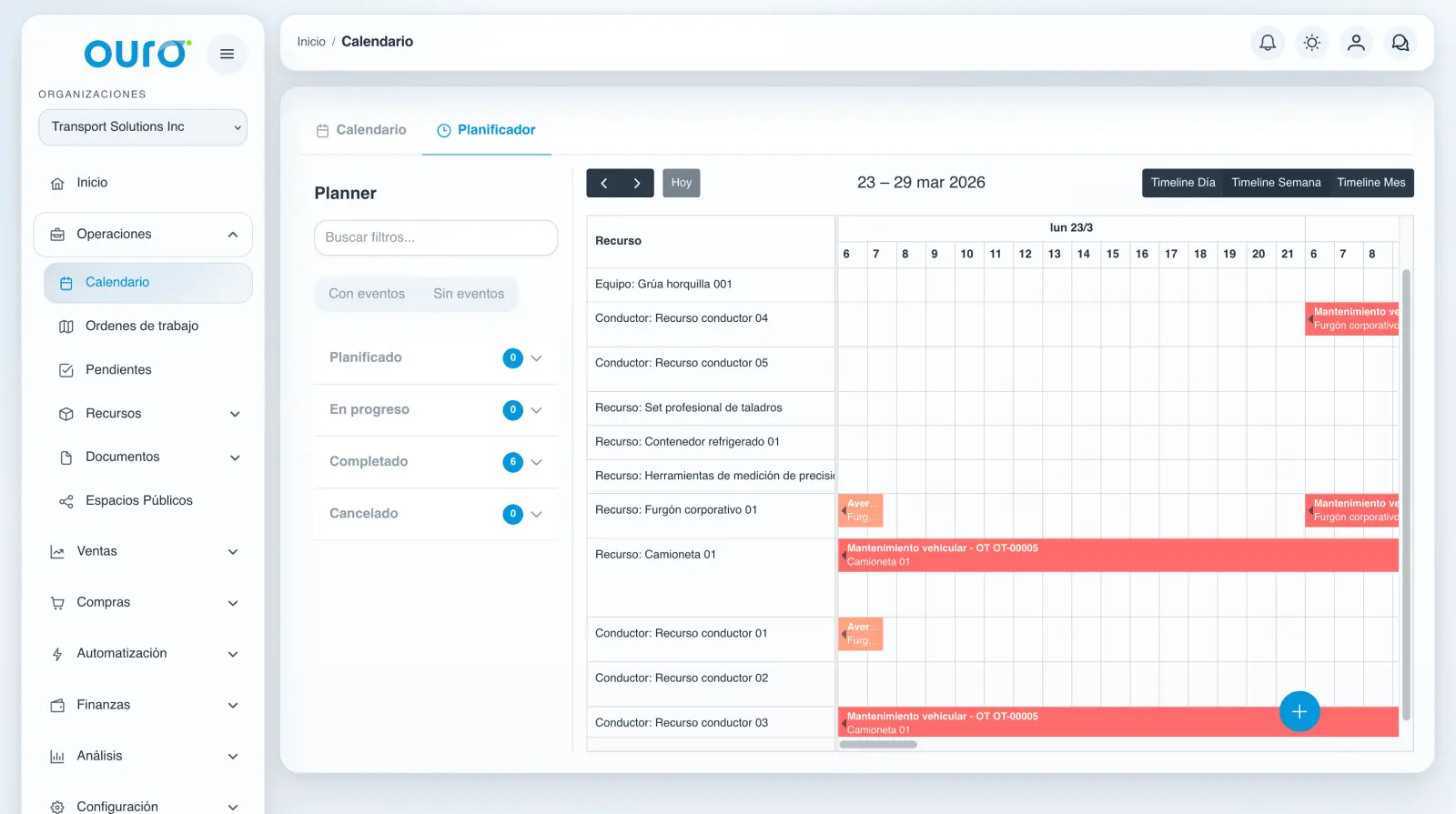Screen dimensions: 1456x814
Task: Go to previous week arrow
Action: pos(603,183)
